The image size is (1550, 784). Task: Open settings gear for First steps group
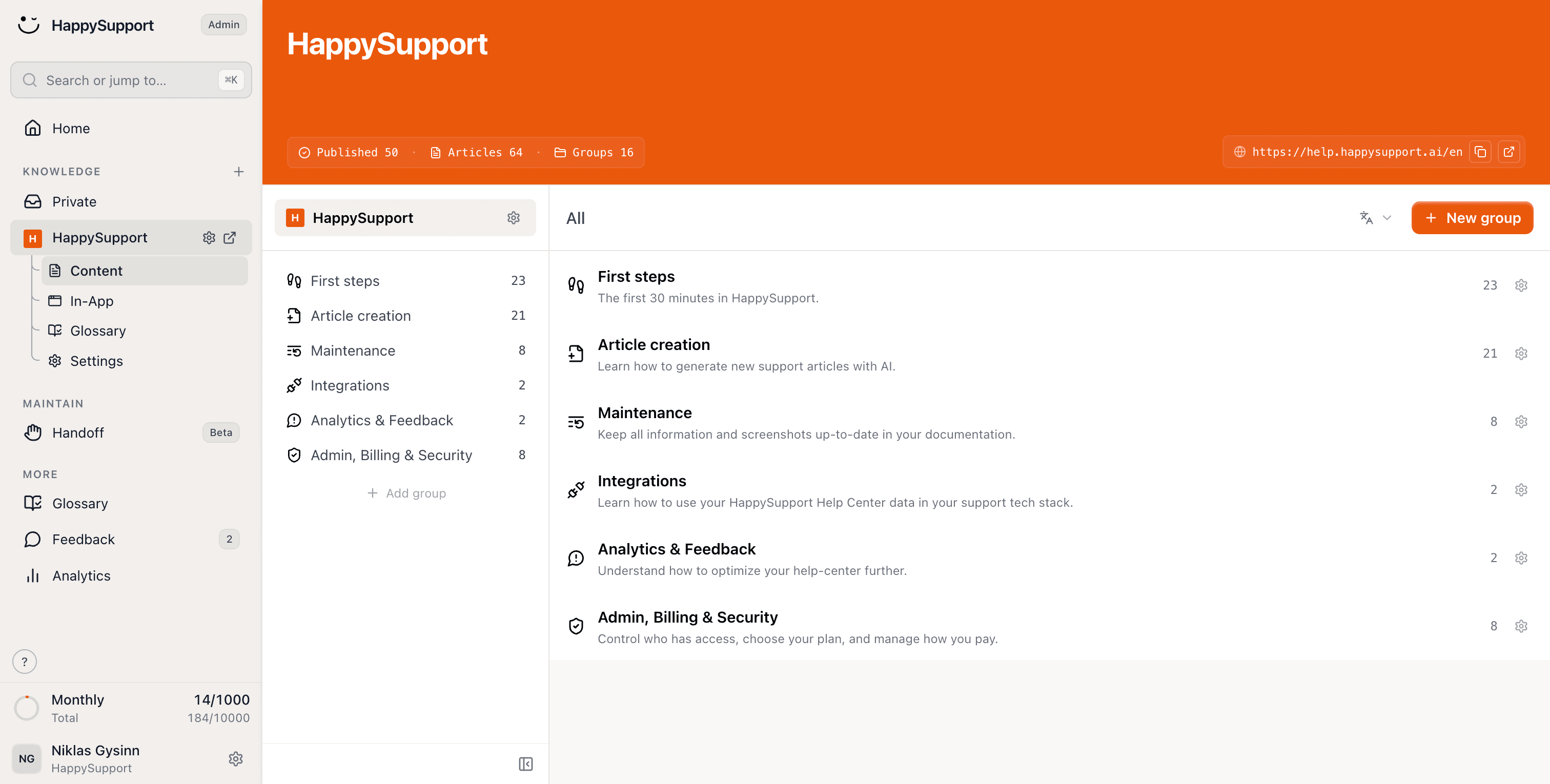(1521, 285)
